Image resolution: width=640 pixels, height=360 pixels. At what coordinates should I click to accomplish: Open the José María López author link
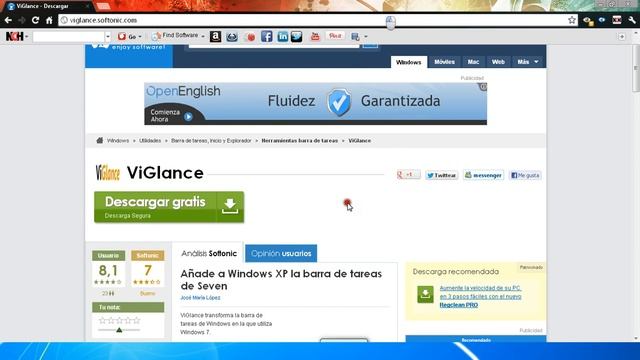coord(200,298)
